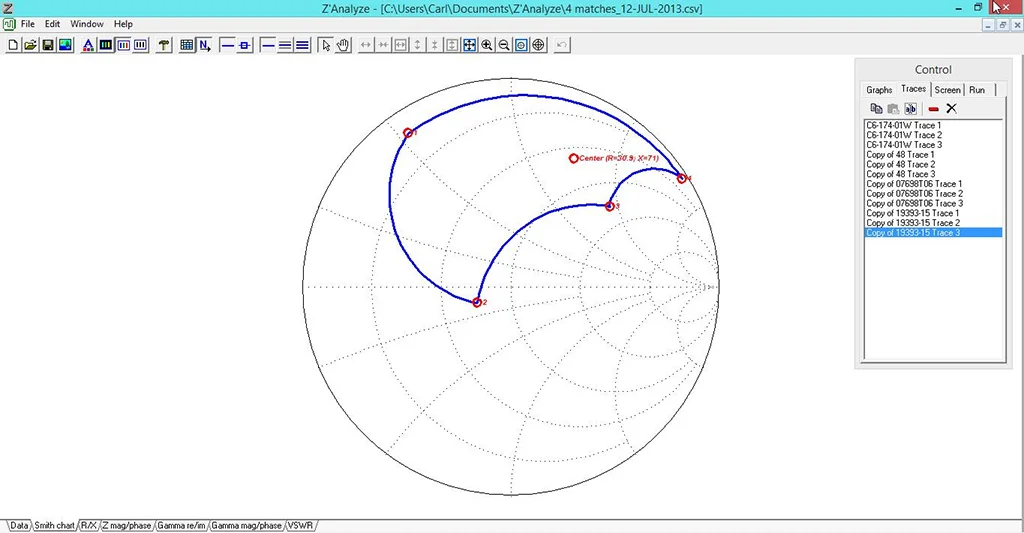Save with the floppy disk icon
Screen dimensions: 1024x533
[x=48, y=45]
